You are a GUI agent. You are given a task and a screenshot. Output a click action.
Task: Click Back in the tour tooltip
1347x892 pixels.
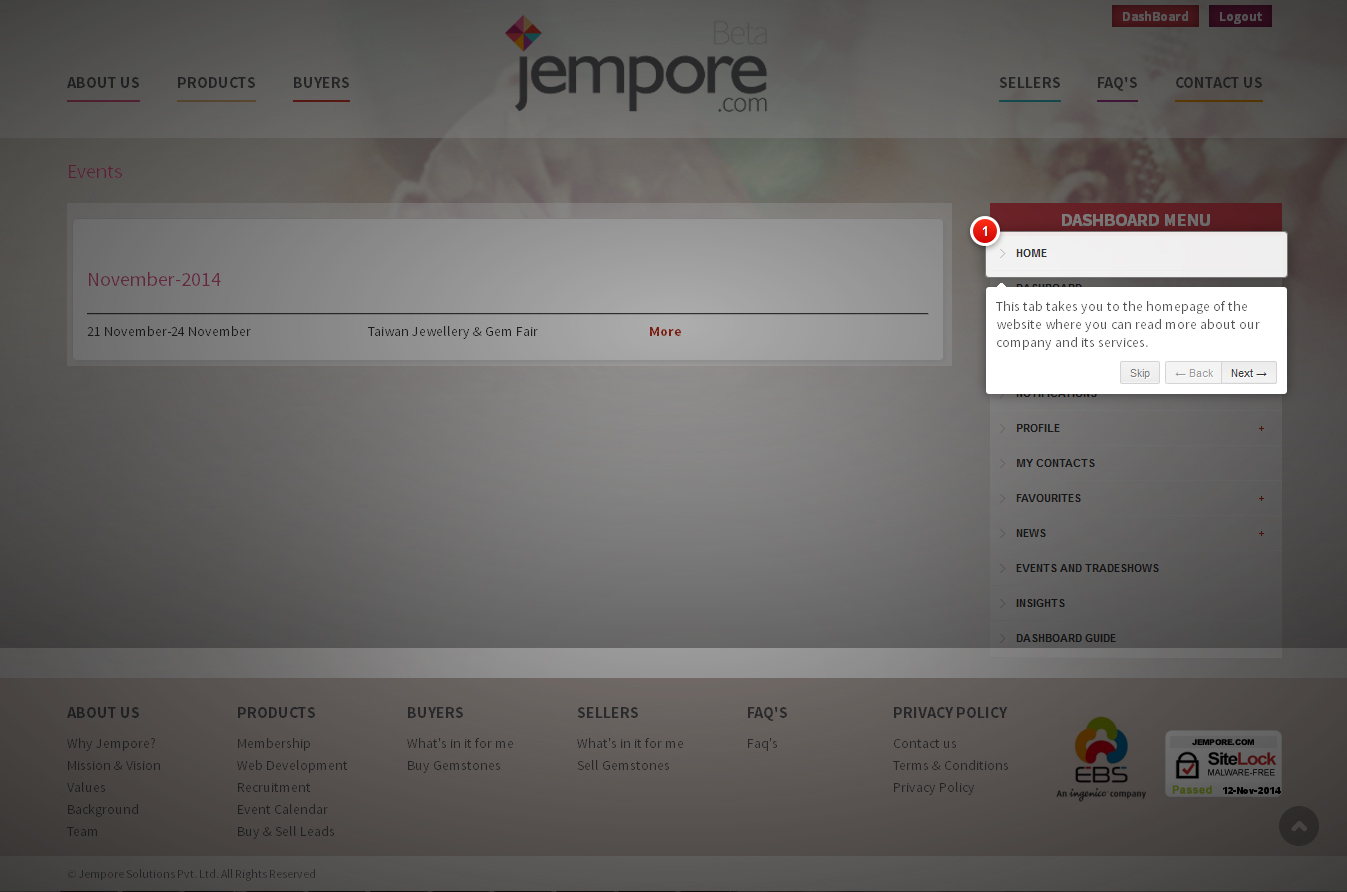(1193, 373)
